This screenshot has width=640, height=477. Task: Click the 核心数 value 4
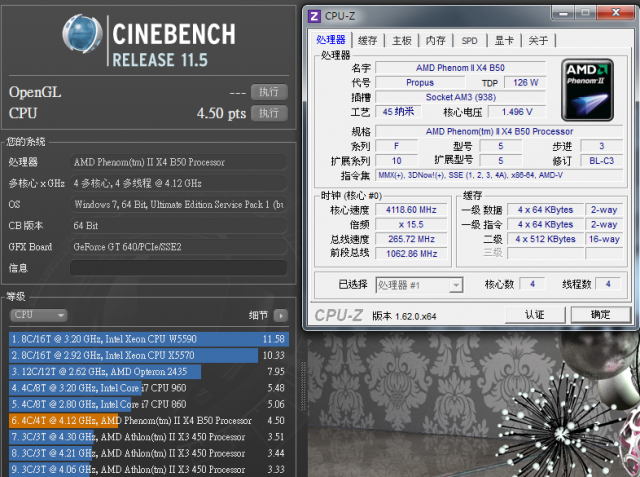point(532,284)
